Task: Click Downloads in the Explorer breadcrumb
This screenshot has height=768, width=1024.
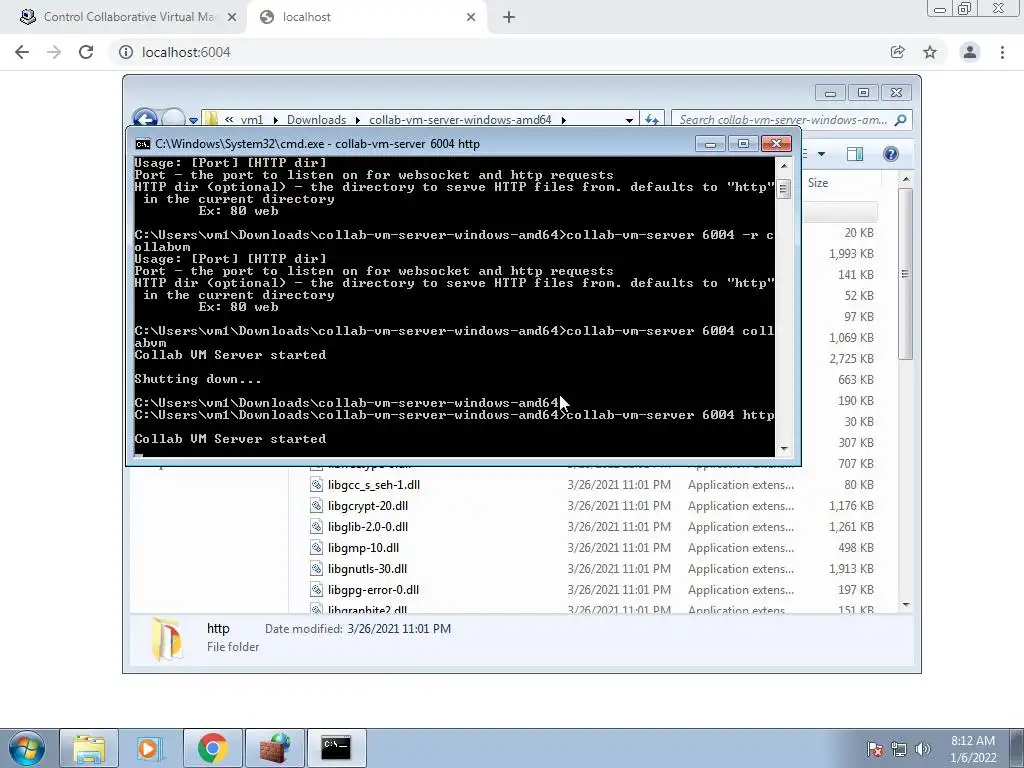Action: (x=316, y=120)
